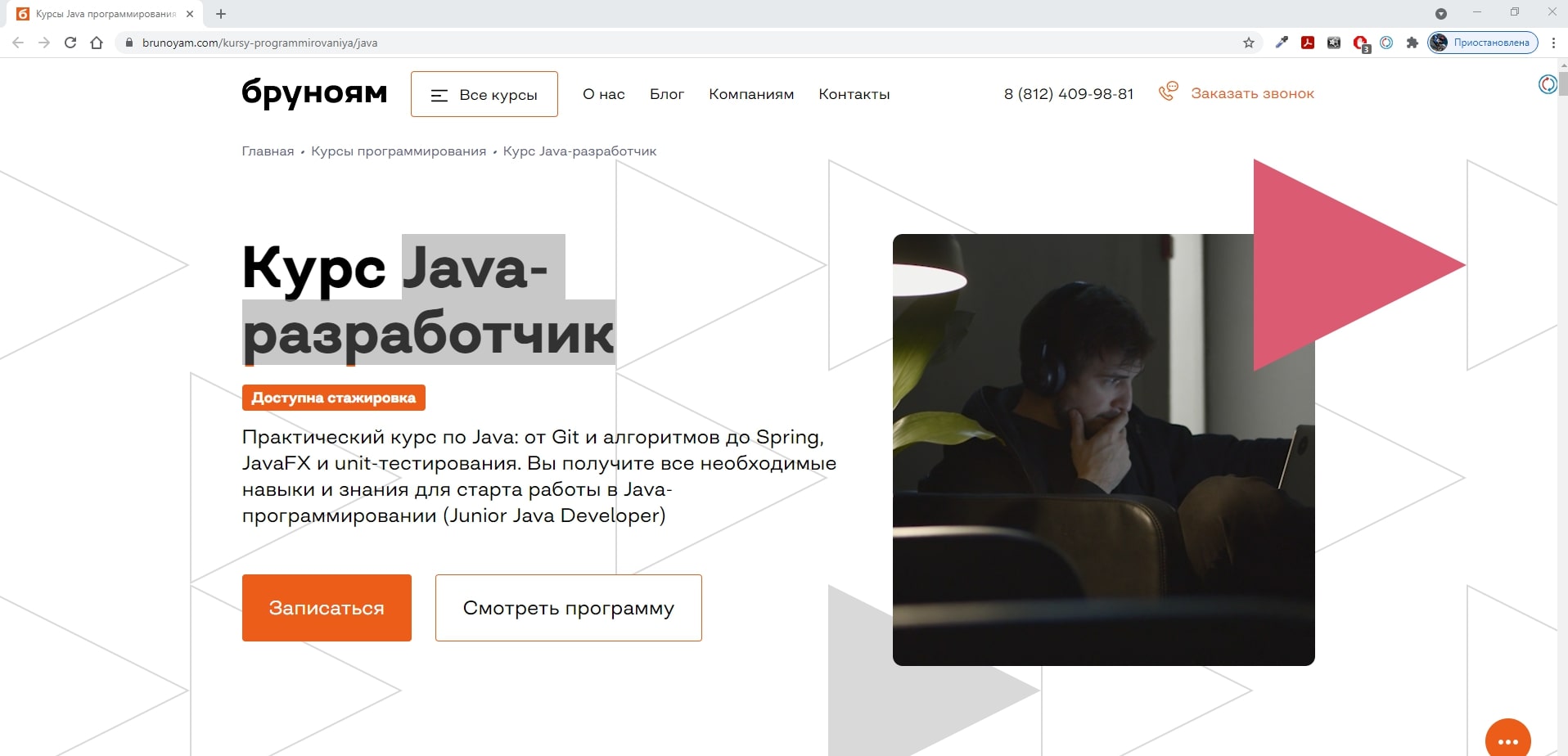Click the phone callback icon
Viewport: 1568px width, 756px height.
tap(1169, 92)
